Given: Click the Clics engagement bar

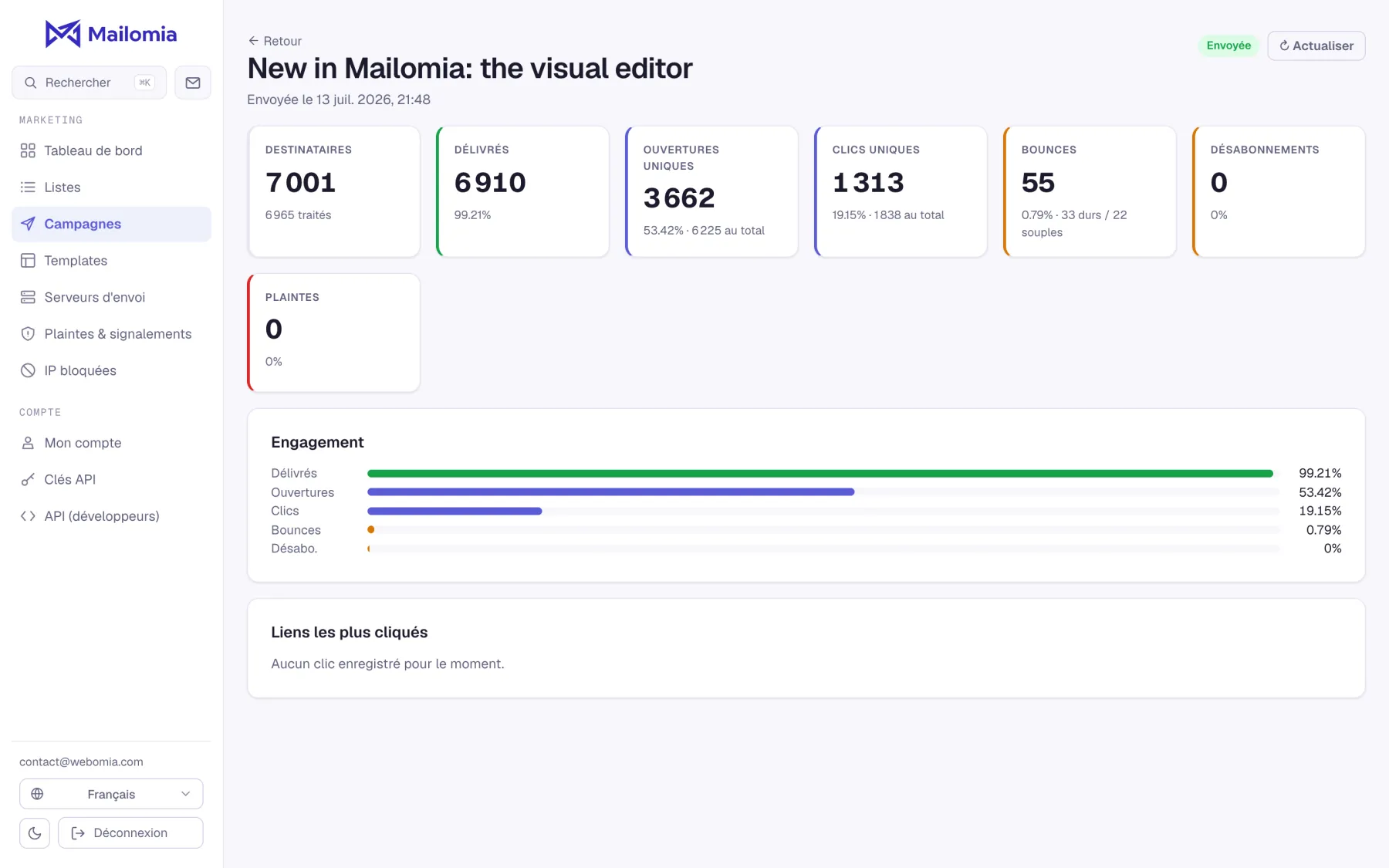Looking at the screenshot, I should [x=455, y=511].
